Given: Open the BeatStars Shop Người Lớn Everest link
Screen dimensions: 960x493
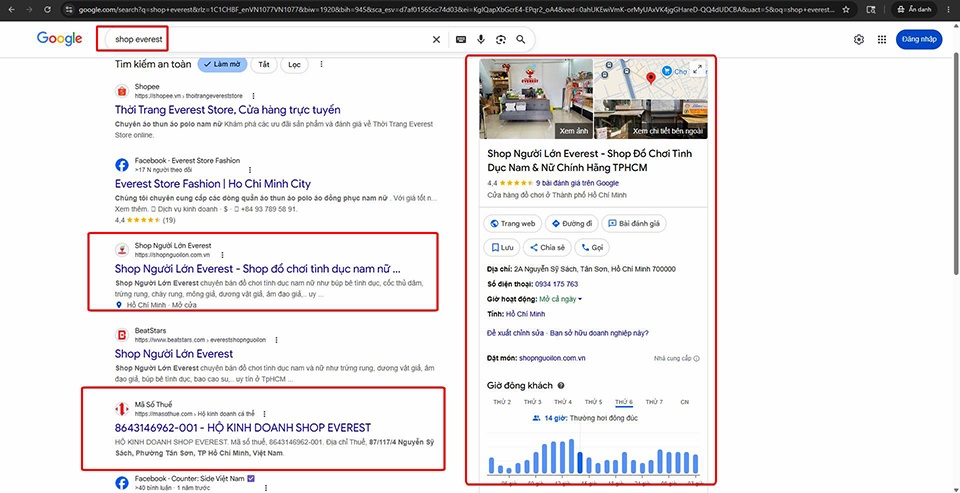Looking at the screenshot, I should pyautogui.click(x=174, y=354).
